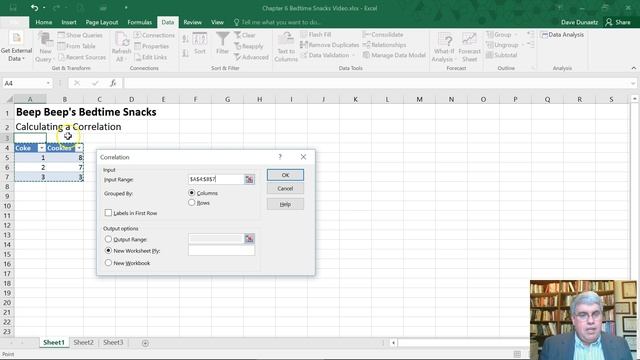Click Input Range field
This screenshot has width=640, height=360.
(216, 179)
